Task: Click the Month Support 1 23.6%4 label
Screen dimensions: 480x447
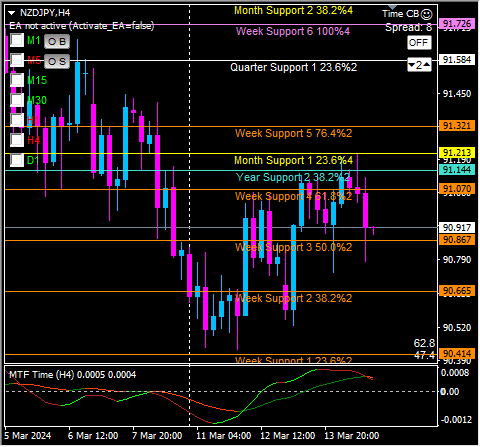Action: pyautogui.click(x=293, y=160)
